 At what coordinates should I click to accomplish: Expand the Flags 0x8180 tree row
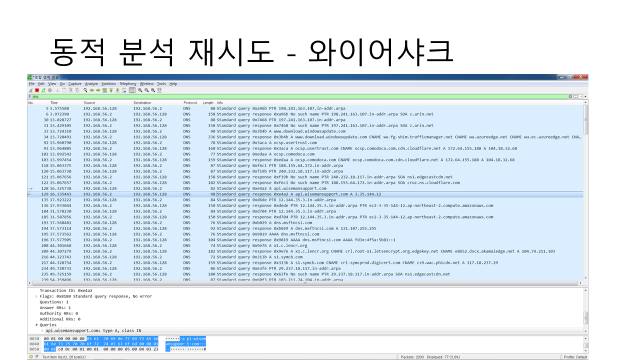pos(36,296)
